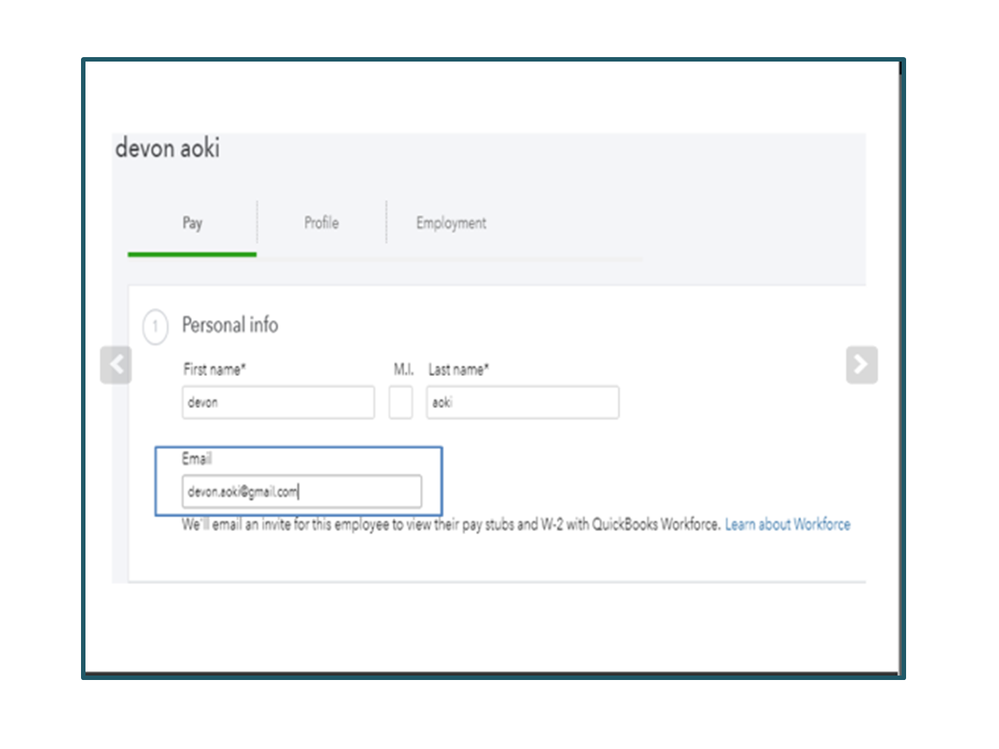Click the Email field containing devon.aoki@gmail.com
Screen dimensions: 999x749
pyautogui.click(x=302, y=492)
